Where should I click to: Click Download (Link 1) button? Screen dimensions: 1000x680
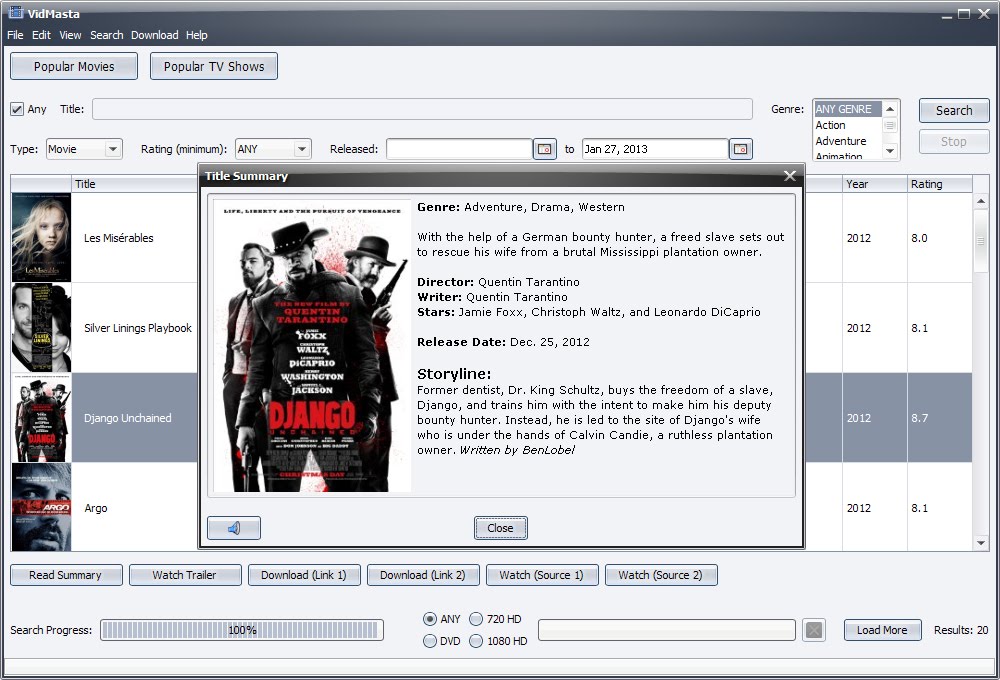click(x=304, y=575)
